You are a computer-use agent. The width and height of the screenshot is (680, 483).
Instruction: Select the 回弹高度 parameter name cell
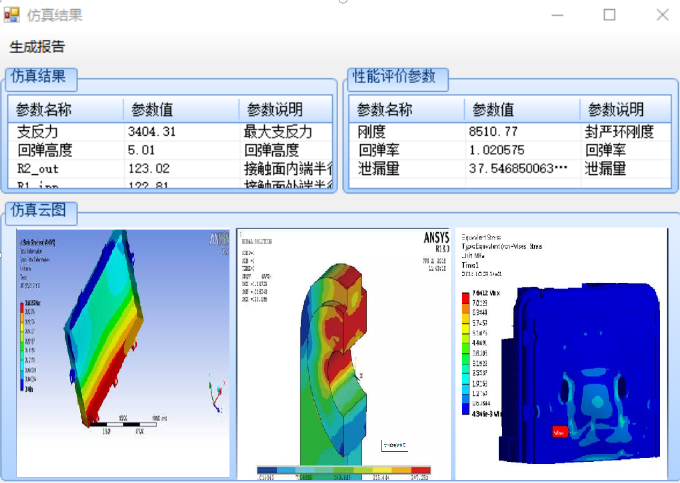click(x=46, y=150)
